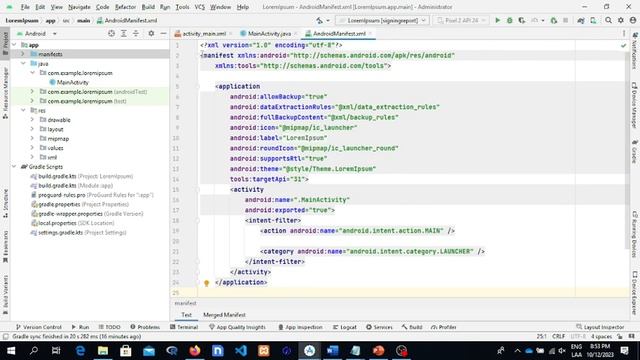Open File Explorer from the taskbar

click(x=103, y=351)
